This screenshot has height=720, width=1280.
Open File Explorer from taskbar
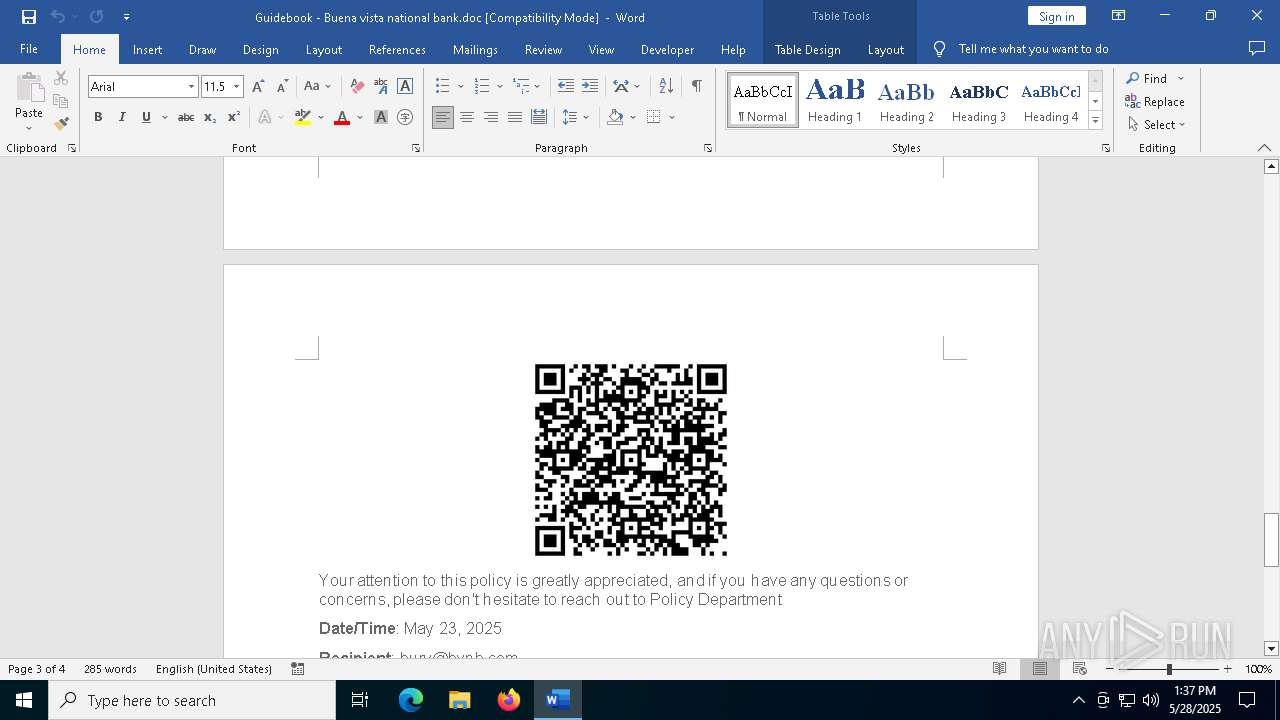point(459,700)
